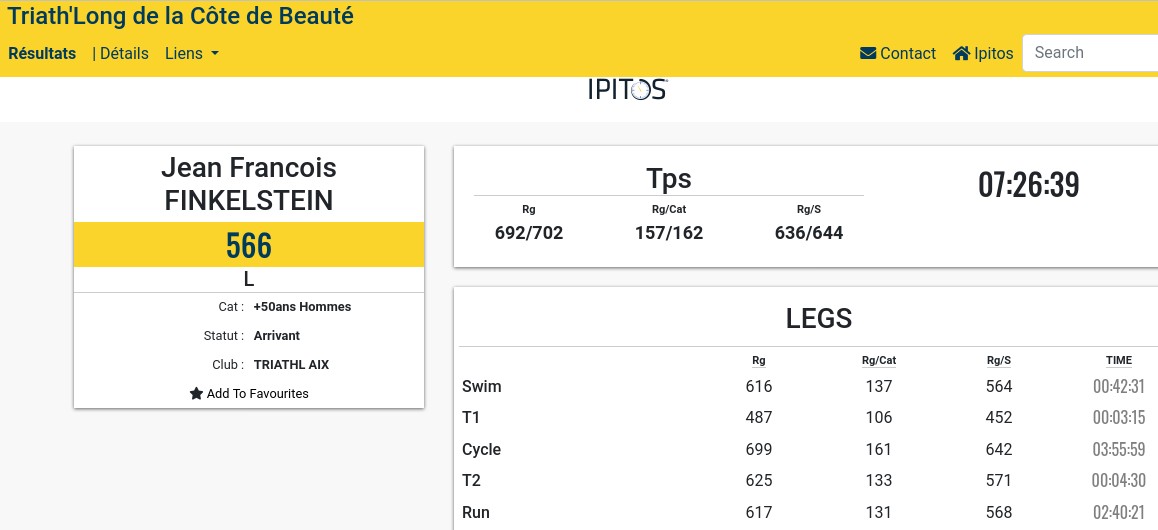Open the Résultats tab
The image size is (1158, 530).
click(42, 54)
